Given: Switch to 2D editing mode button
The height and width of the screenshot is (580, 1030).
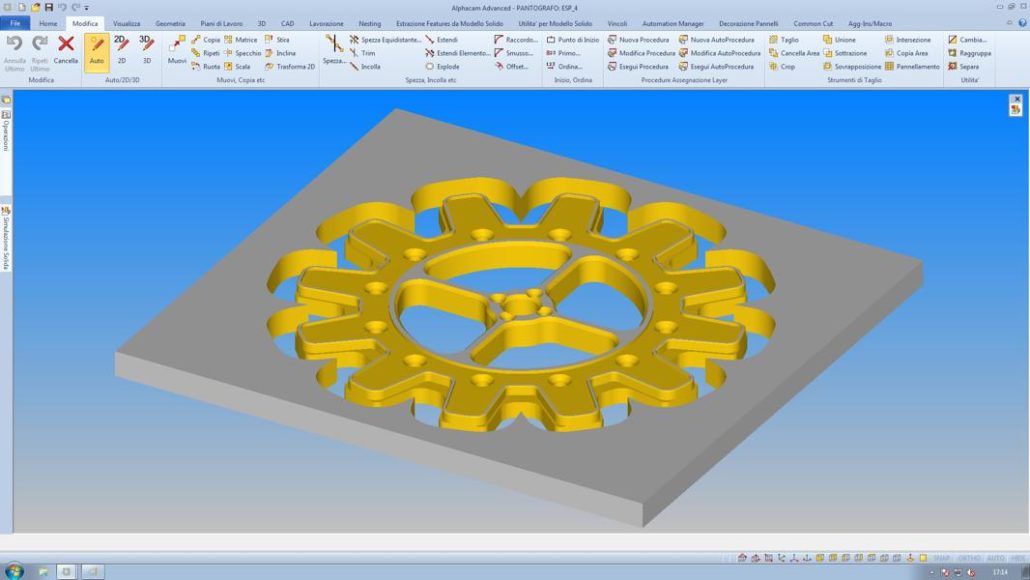Looking at the screenshot, I should click(x=122, y=50).
